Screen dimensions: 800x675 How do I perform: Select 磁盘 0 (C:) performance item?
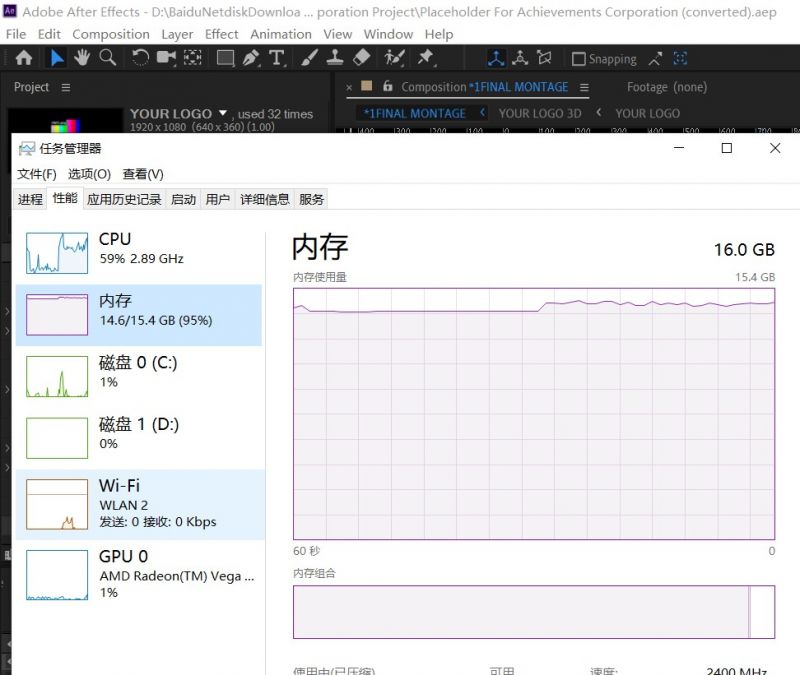click(139, 377)
